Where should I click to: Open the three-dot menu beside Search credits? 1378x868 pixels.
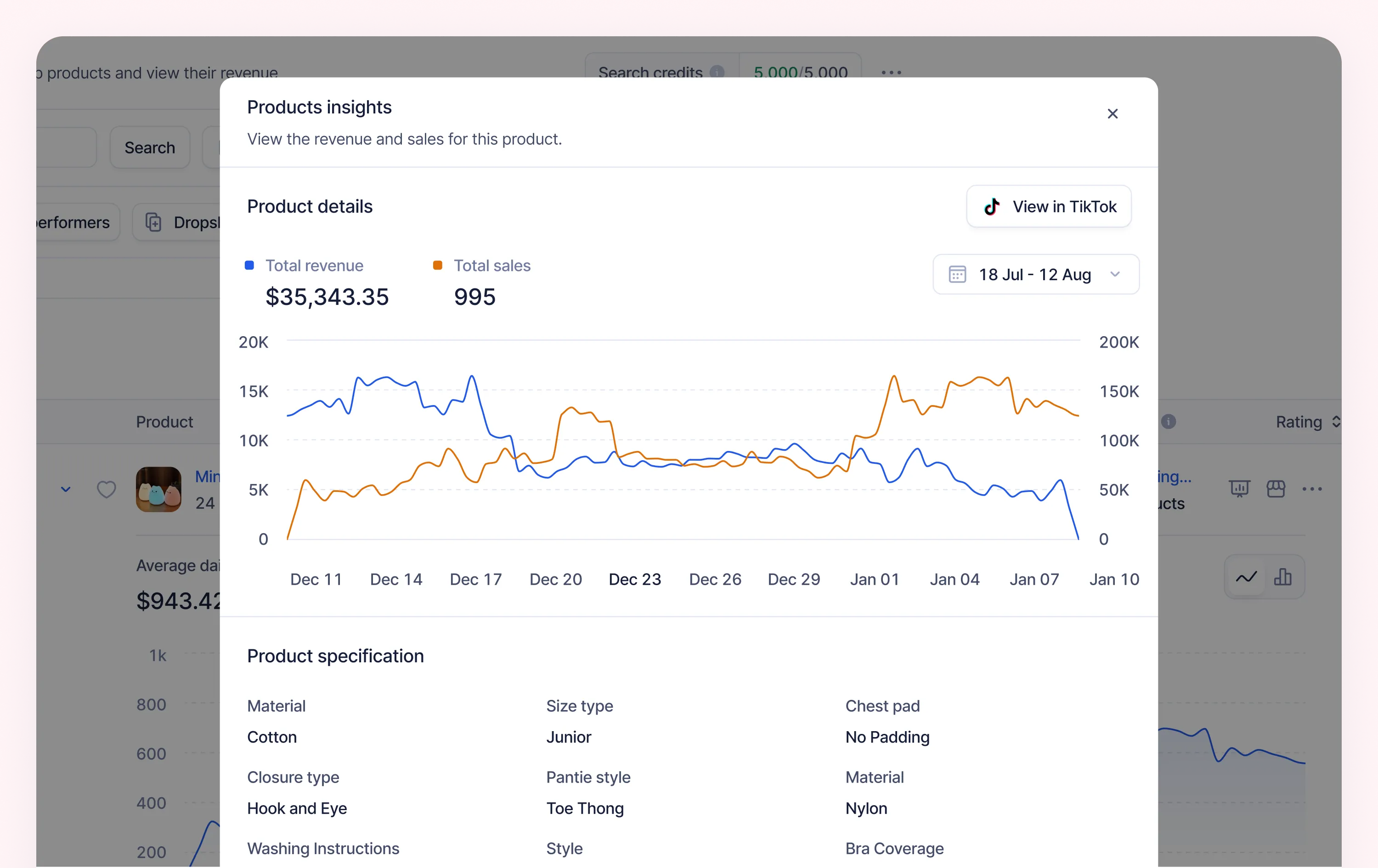click(x=891, y=73)
